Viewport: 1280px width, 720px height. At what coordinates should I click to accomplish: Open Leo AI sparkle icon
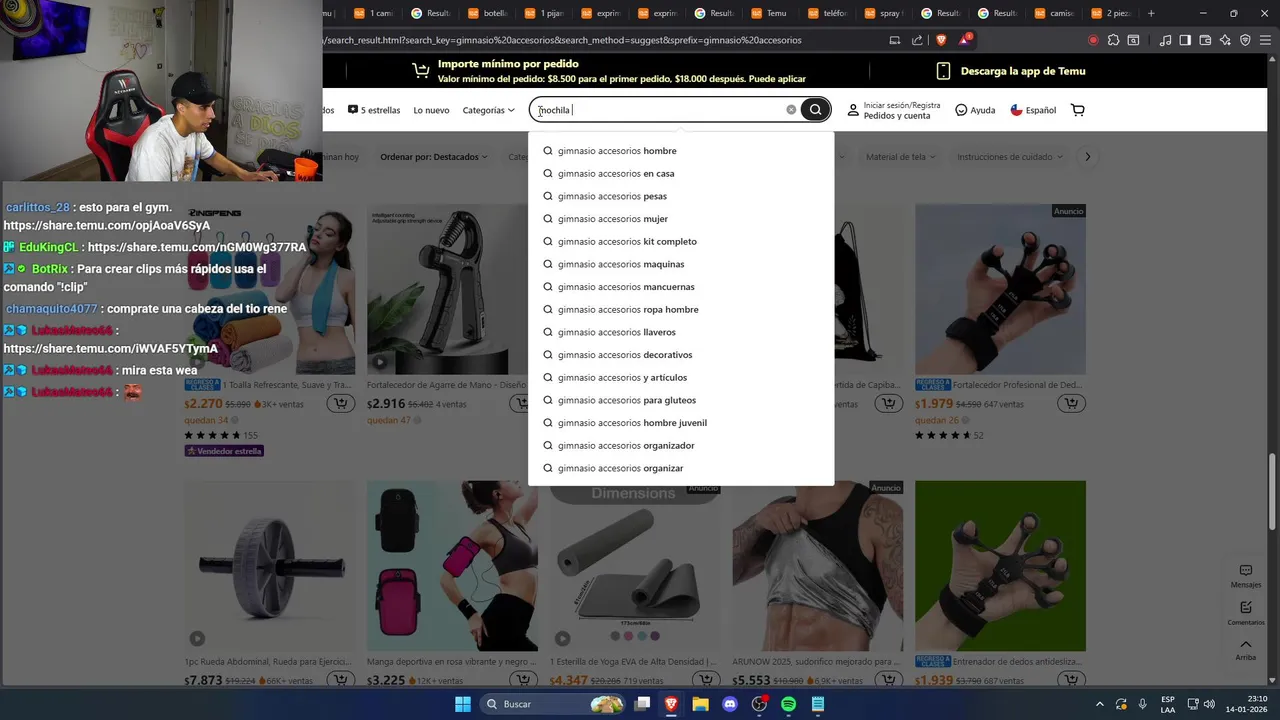1225,40
